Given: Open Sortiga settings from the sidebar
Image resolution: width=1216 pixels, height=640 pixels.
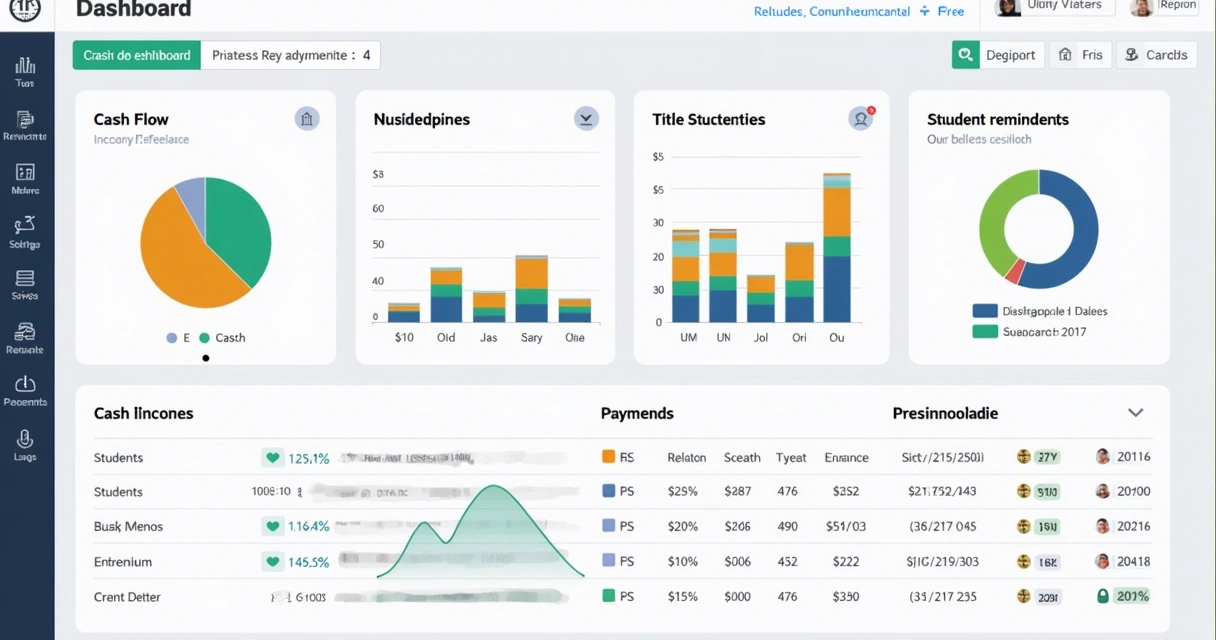Looking at the screenshot, I should 27,228.
